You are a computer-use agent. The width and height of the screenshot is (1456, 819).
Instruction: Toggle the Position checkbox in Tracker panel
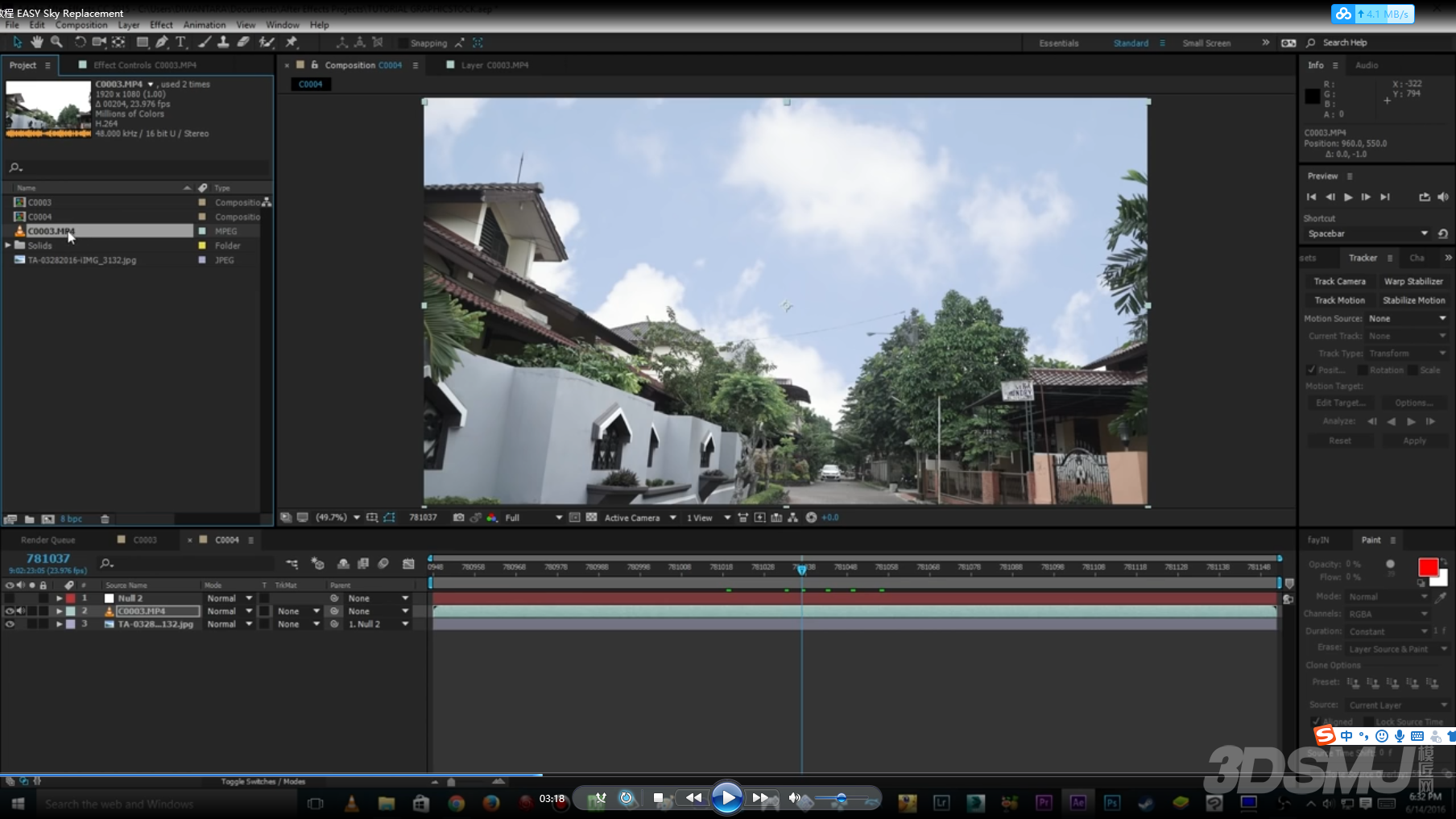point(1311,370)
